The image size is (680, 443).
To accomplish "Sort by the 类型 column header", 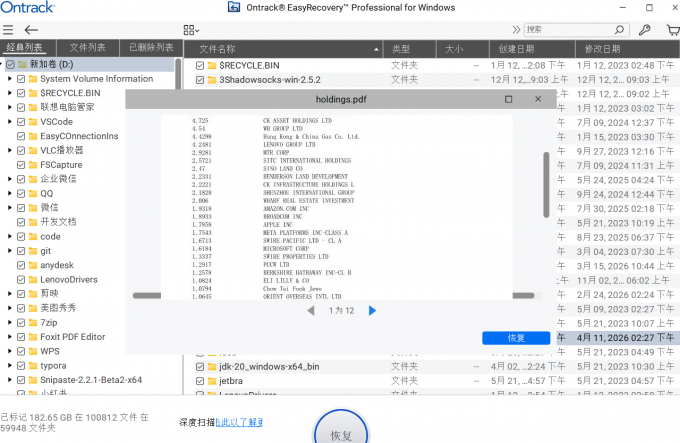I will [x=409, y=49].
